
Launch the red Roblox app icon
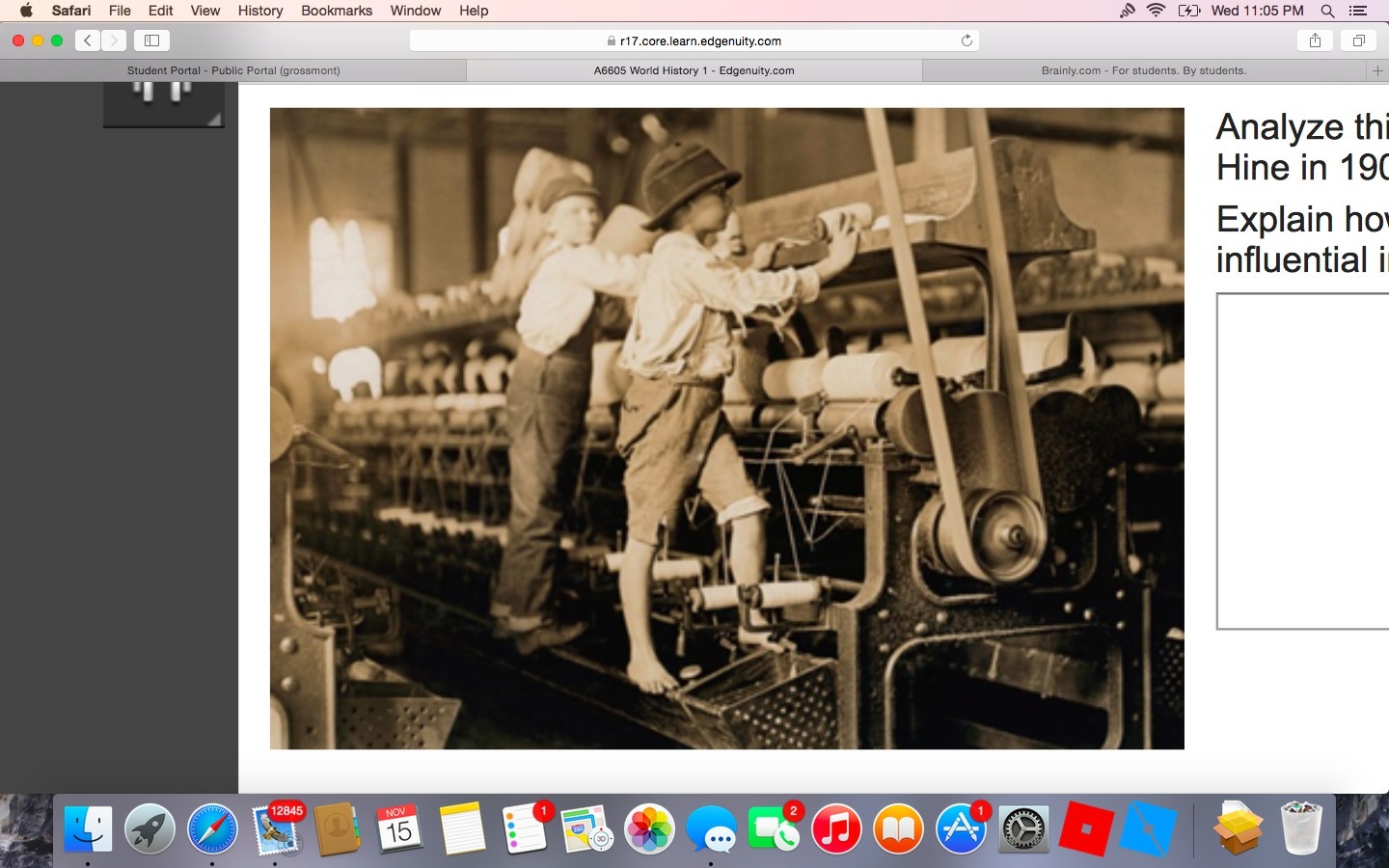(1086, 828)
